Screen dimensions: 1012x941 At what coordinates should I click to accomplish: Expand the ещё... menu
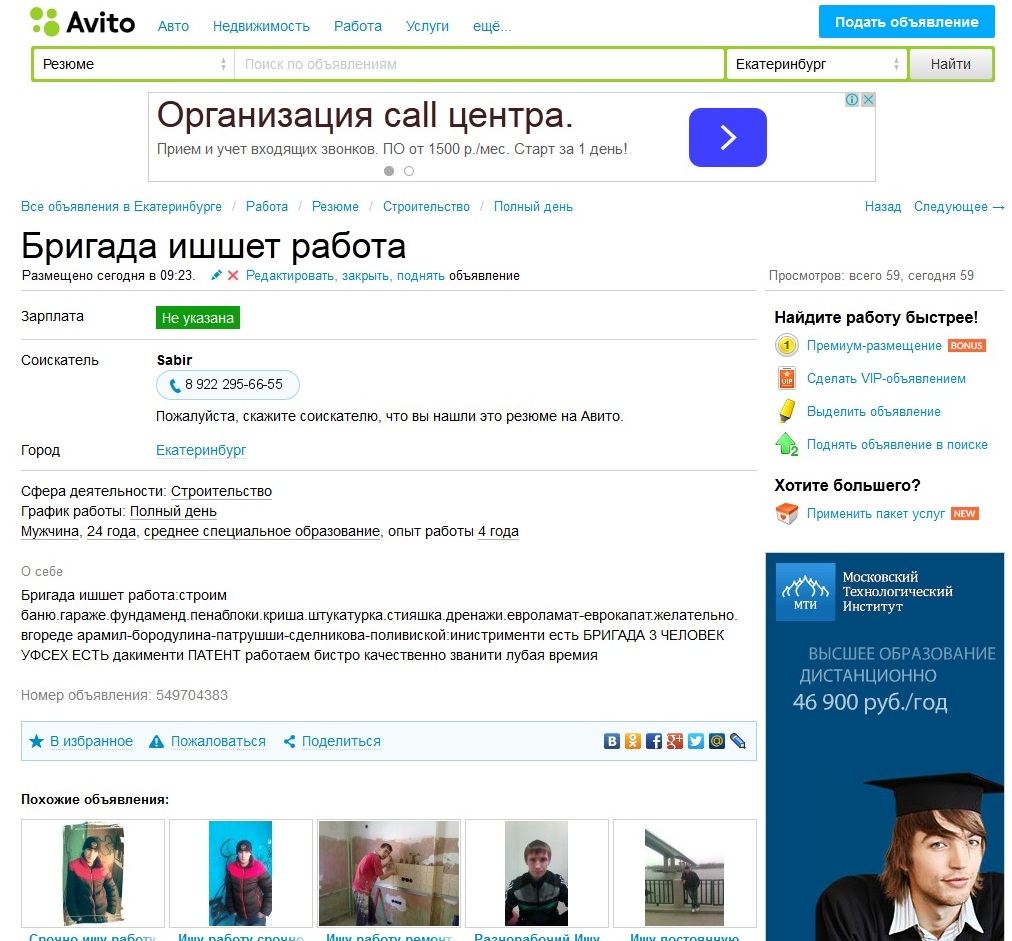492,26
